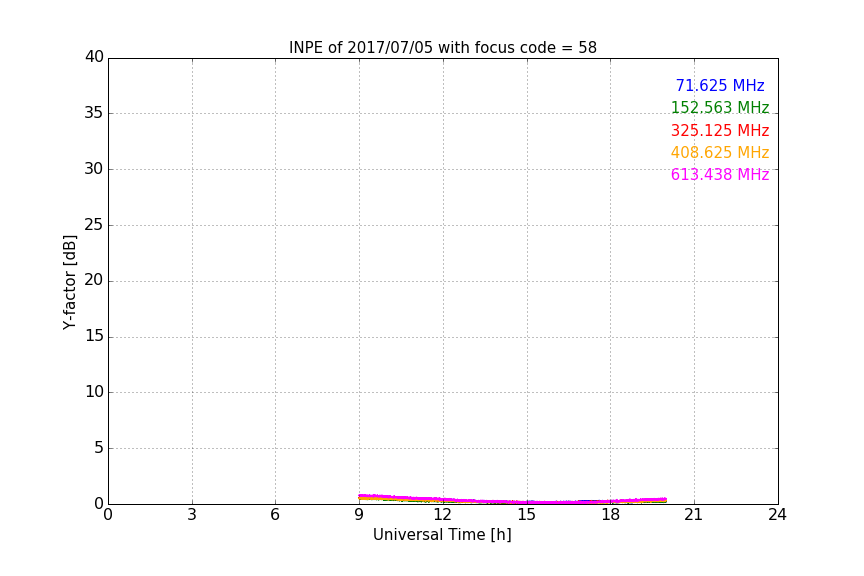Click x-axis tick value 6
Viewport: 864px width, 576px height.
pos(275,515)
